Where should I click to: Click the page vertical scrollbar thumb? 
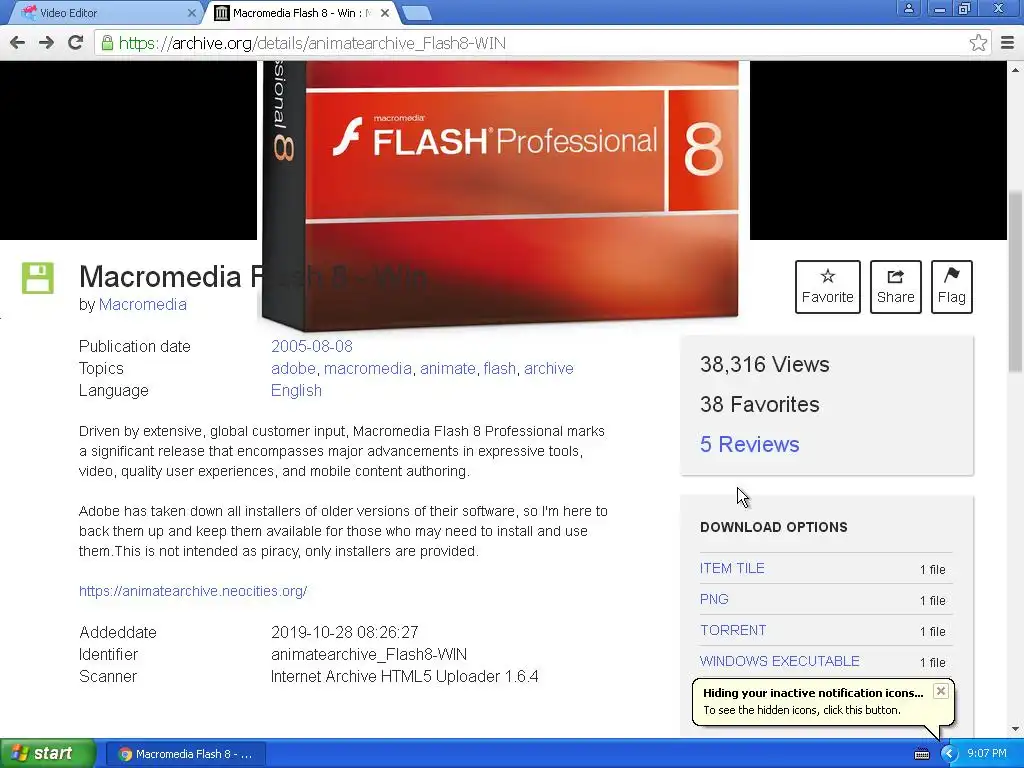click(1016, 281)
